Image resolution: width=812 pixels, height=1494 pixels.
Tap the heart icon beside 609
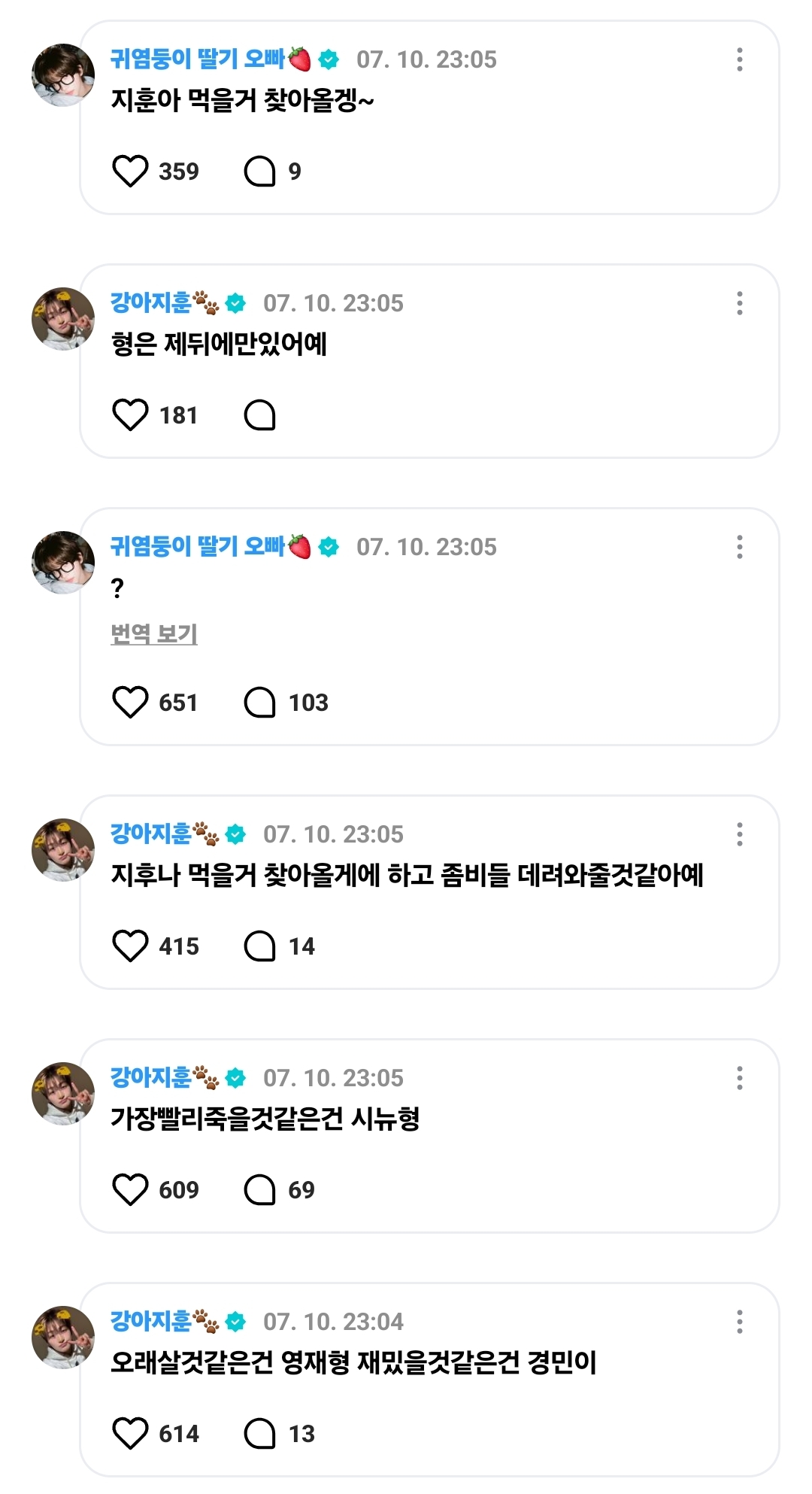130,1190
